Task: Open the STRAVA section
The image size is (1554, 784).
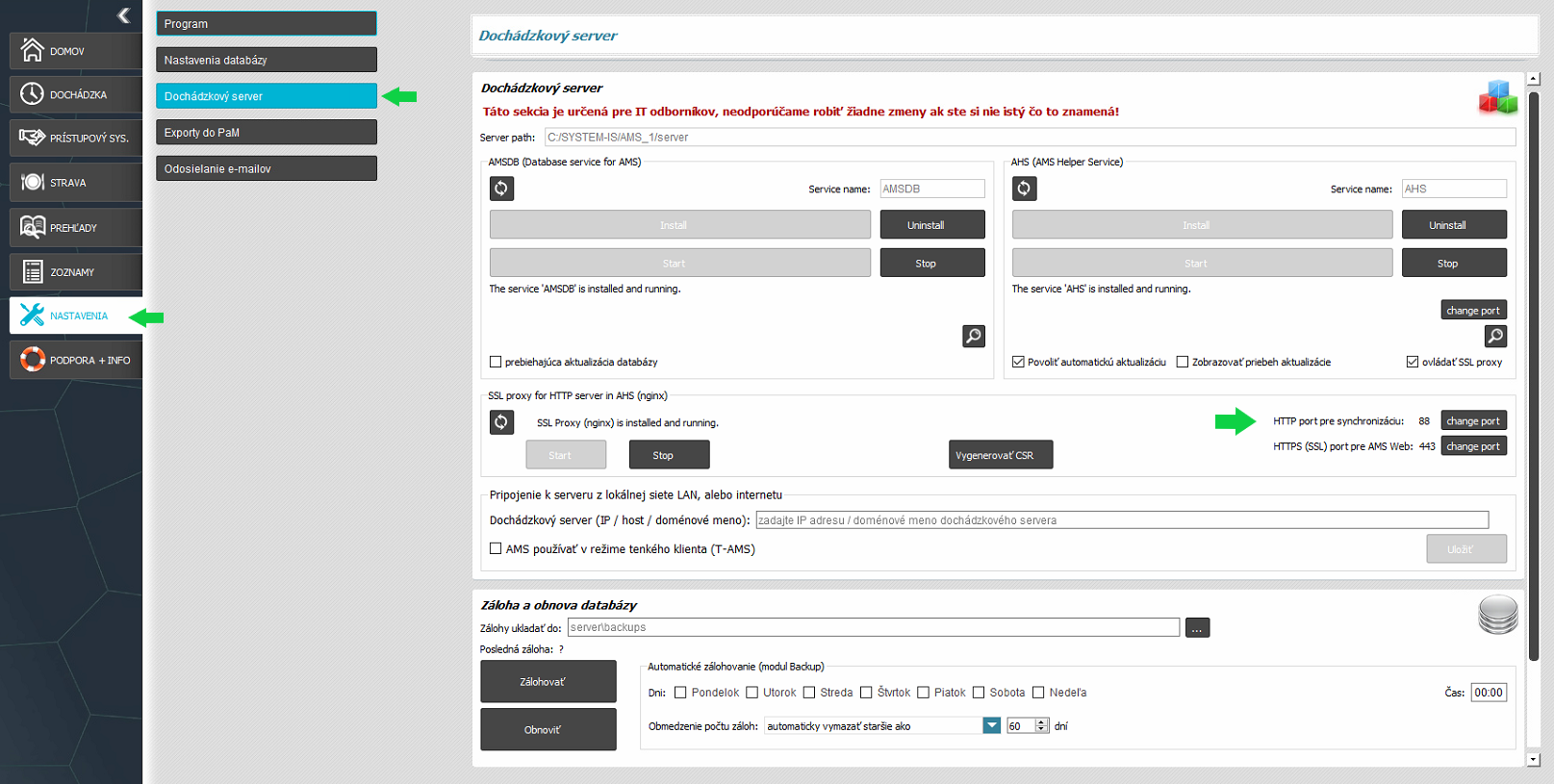Action: click(76, 182)
